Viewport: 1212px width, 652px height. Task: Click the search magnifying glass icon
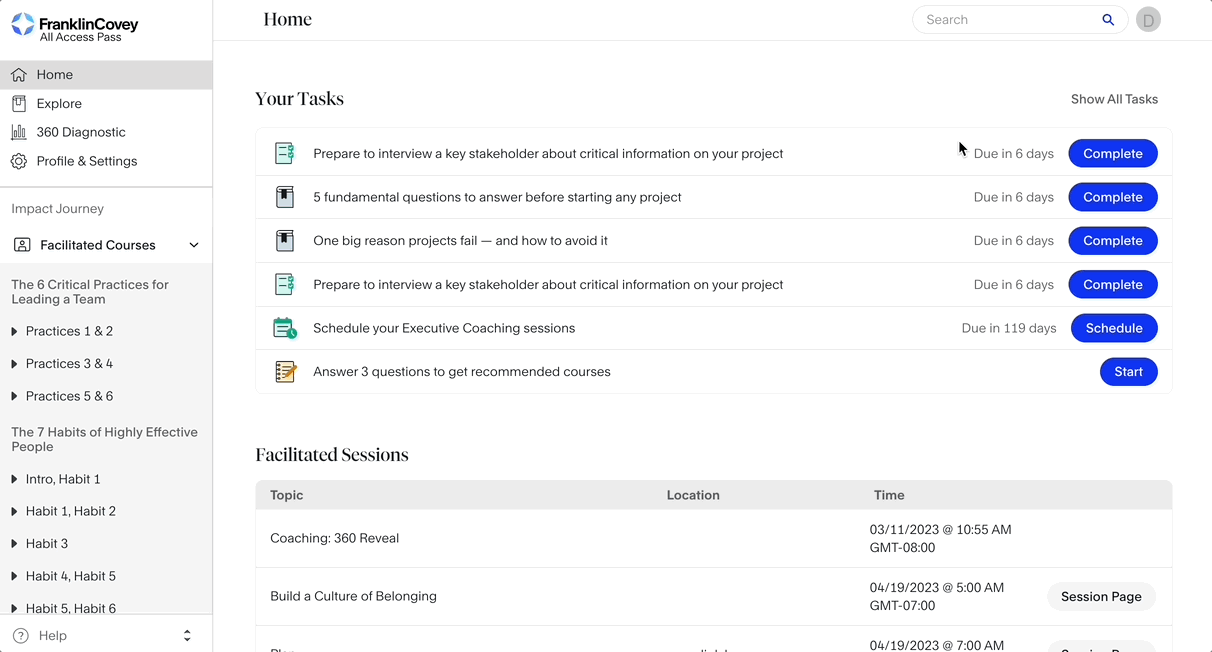[1108, 20]
